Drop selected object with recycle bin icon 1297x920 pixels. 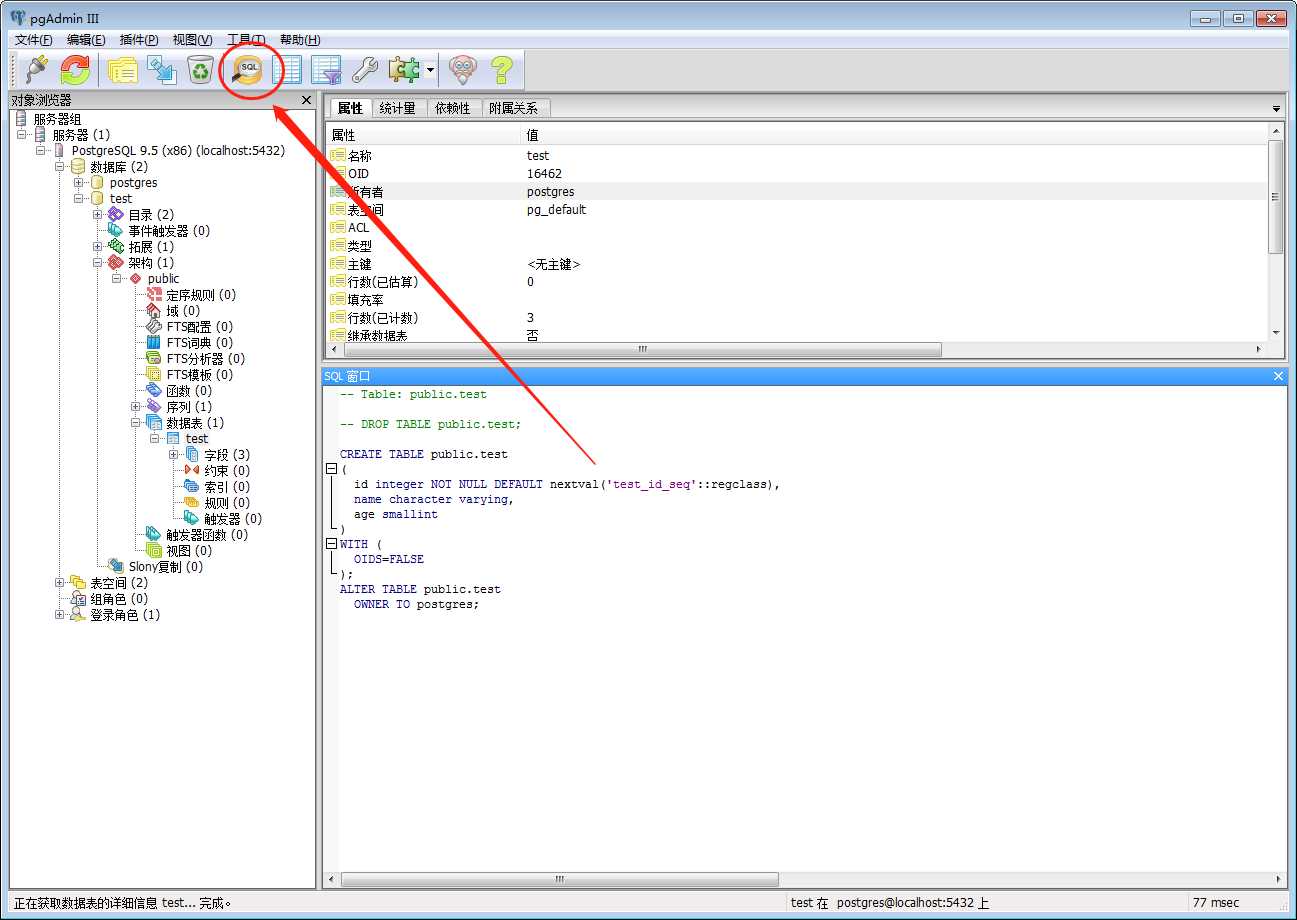click(x=201, y=69)
